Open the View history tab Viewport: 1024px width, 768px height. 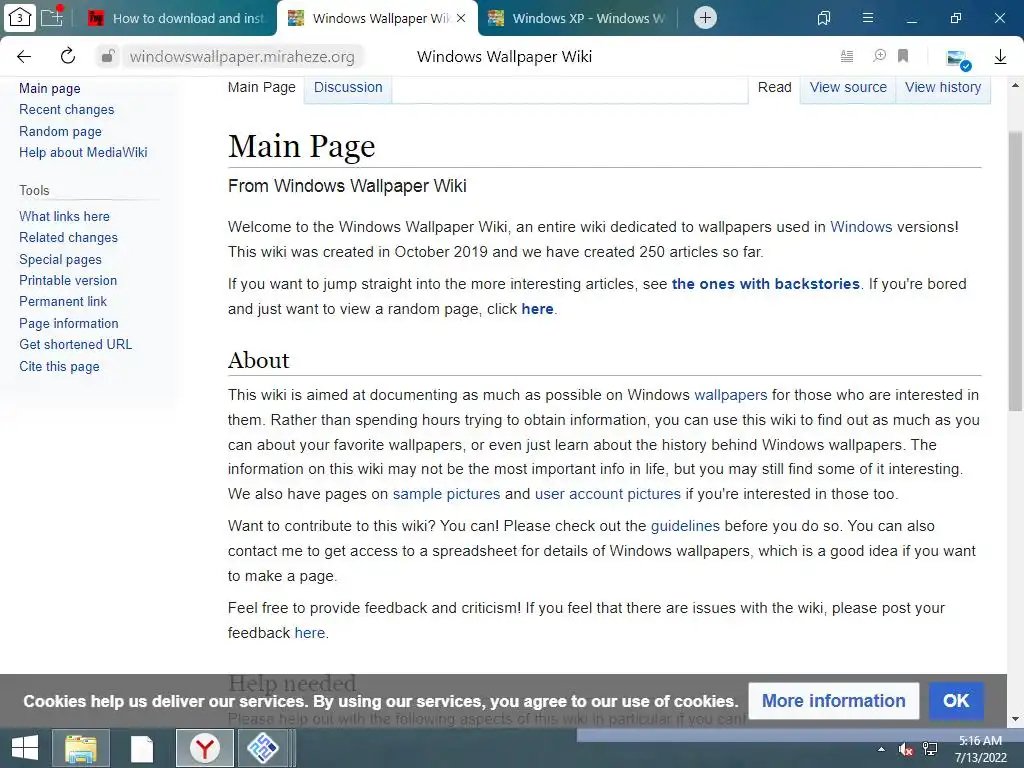point(943,87)
